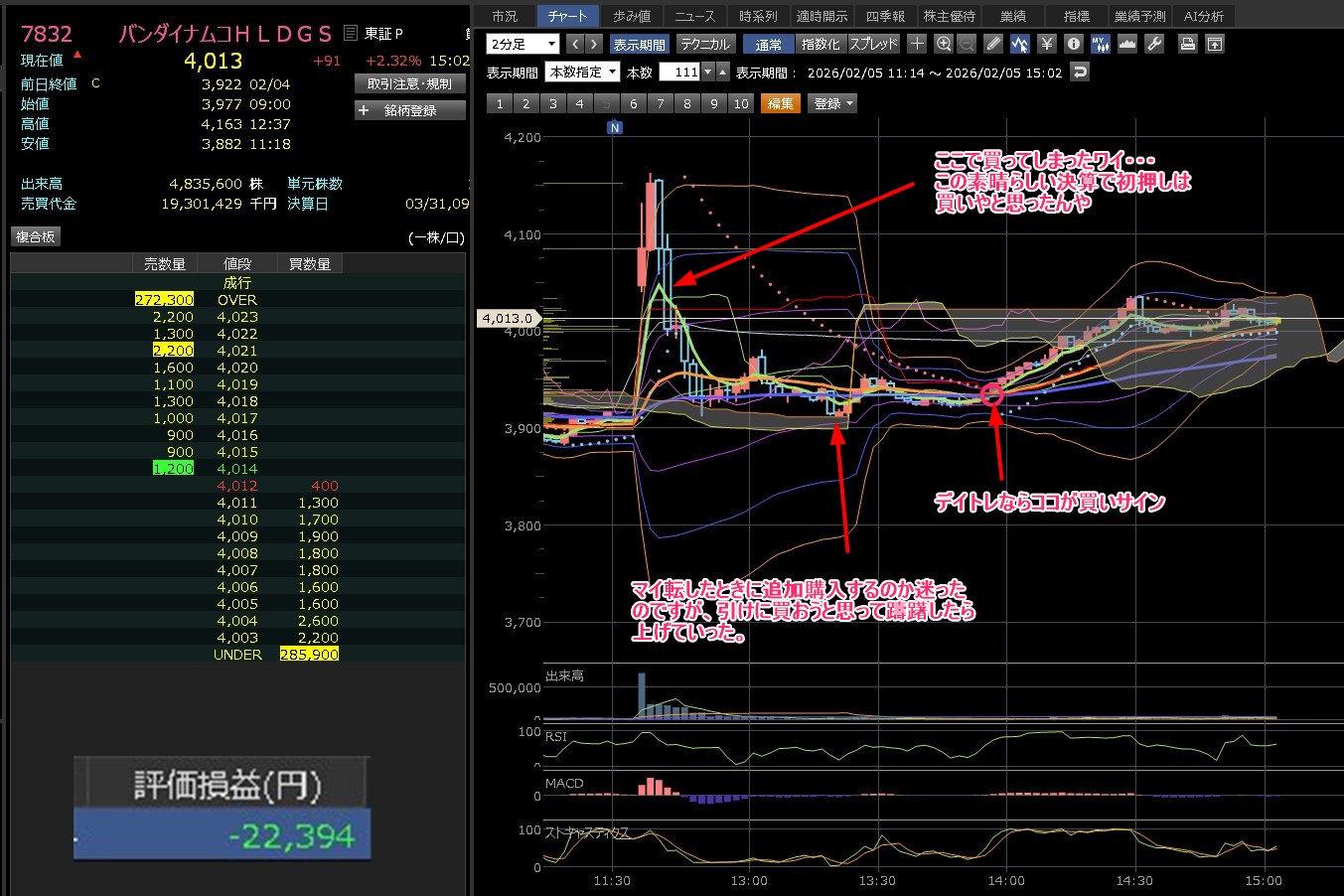Expand the 本数指定 display period dropdown
This screenshot has width=1344, height=896.
(x=583, y=72)
